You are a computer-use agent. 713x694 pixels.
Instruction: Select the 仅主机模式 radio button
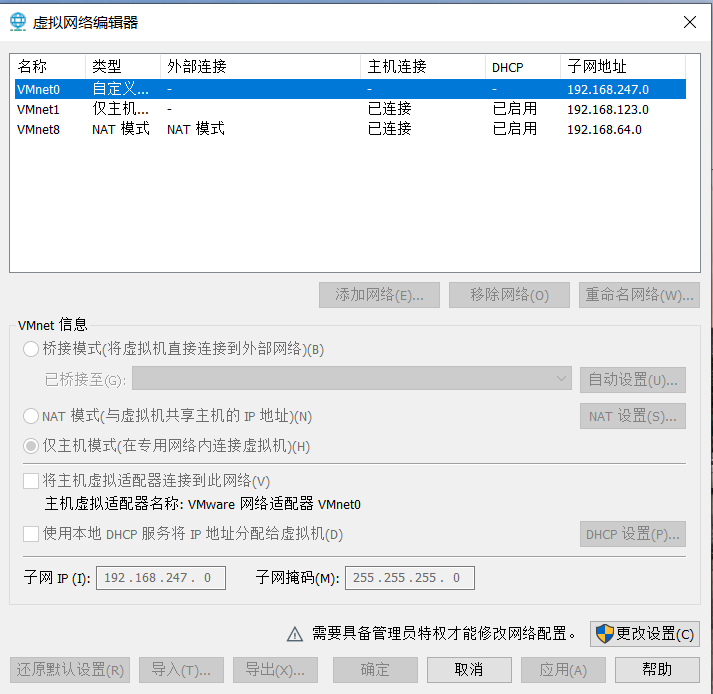(x=31, y=446)
